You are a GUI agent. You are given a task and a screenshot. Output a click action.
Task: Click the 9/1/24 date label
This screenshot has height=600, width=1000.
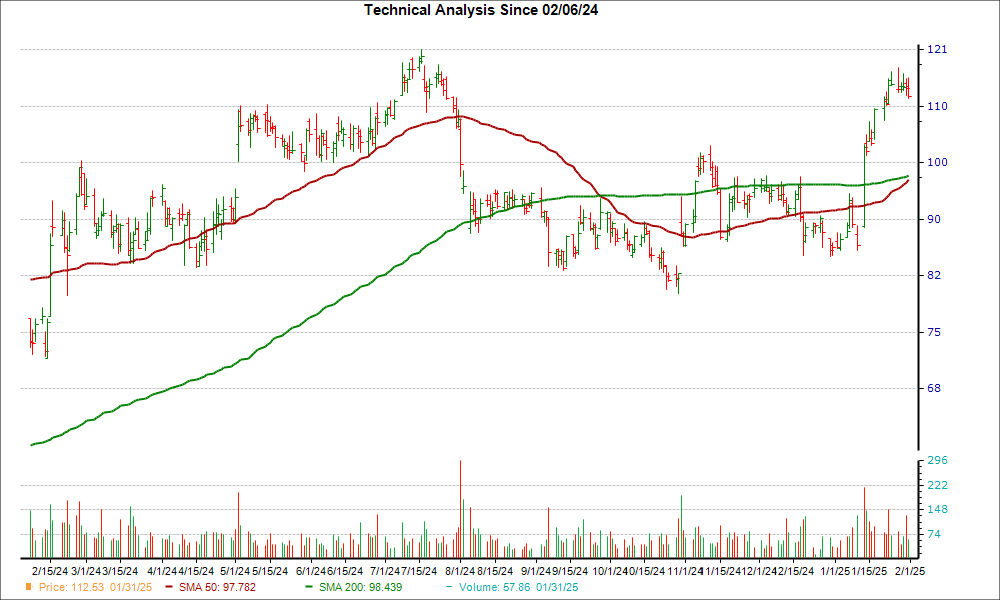point(536,571)
